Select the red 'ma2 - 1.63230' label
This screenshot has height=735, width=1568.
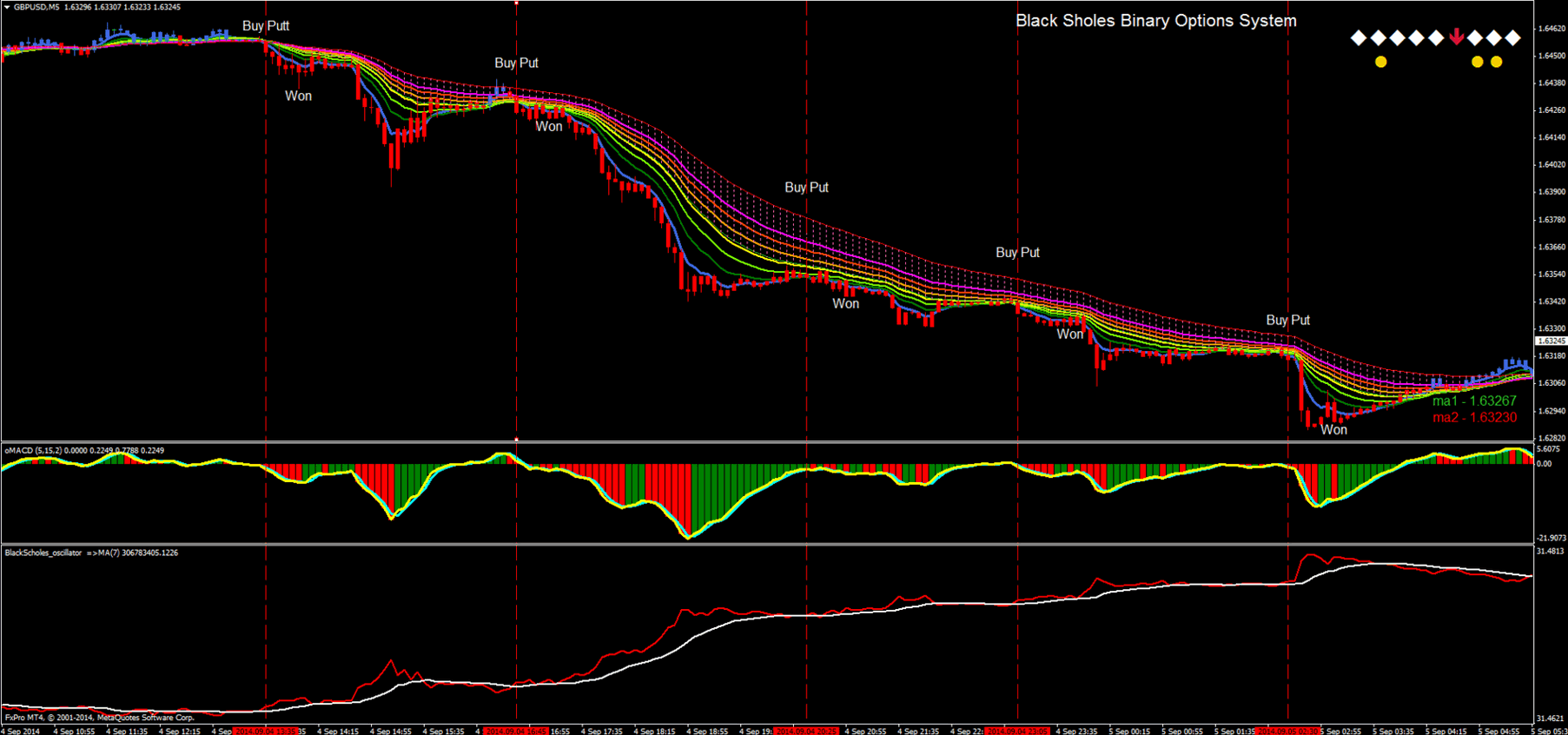(1474, 417)
